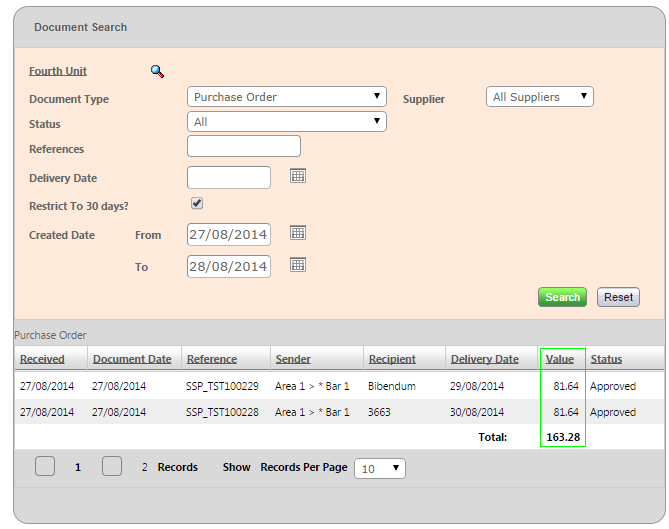Screen dimensions: 669x529
Task: Open the Supplier dropdown
Action: tap(540, 97)
